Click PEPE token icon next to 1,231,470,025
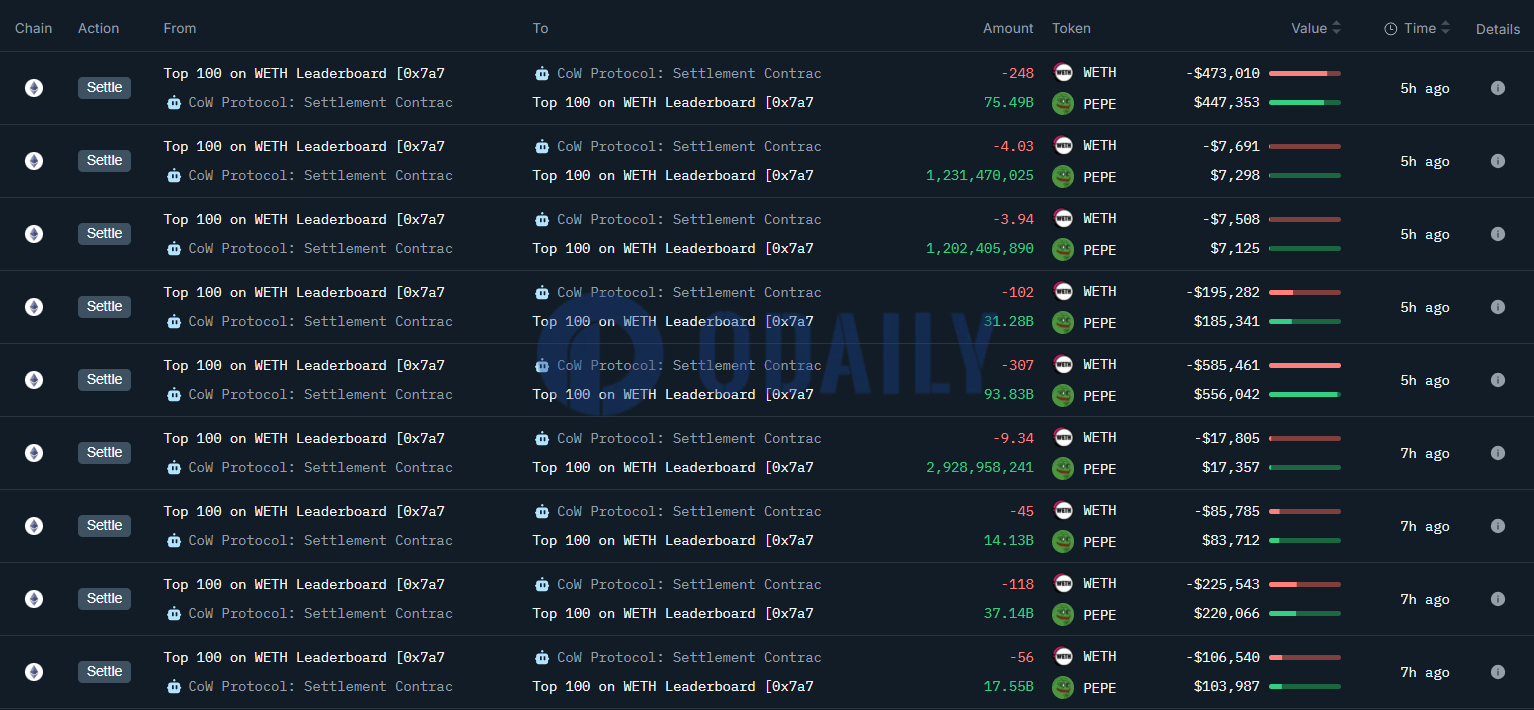The width and height of the screenshot is (1534, 710). pyautogui.click(x=1063, y=176)
